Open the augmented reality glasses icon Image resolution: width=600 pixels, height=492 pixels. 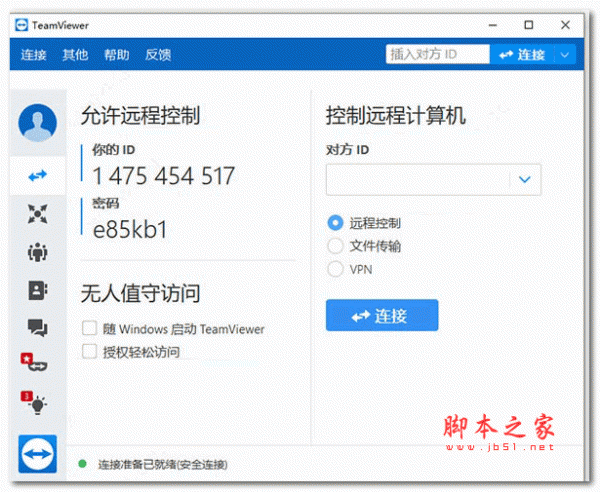[34, 362]
